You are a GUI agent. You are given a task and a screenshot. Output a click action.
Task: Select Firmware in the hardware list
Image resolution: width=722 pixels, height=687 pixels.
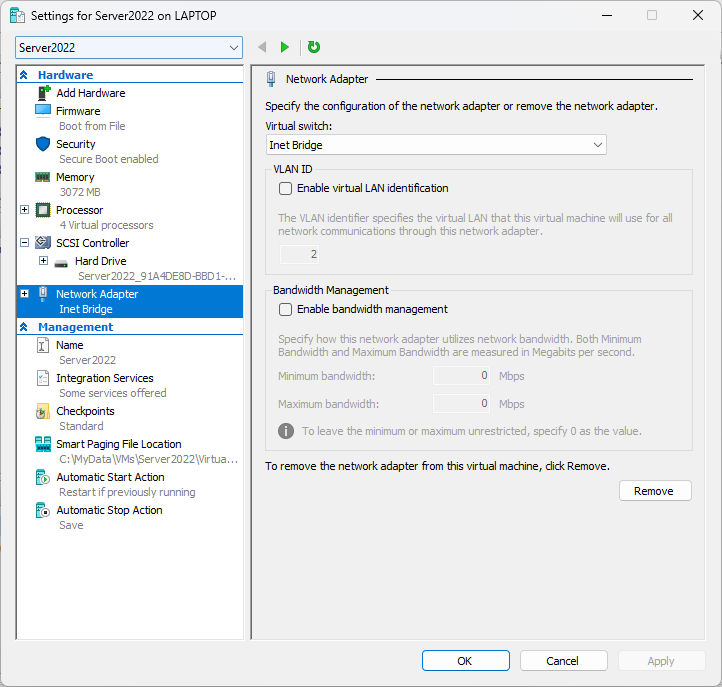pos(78,111)
